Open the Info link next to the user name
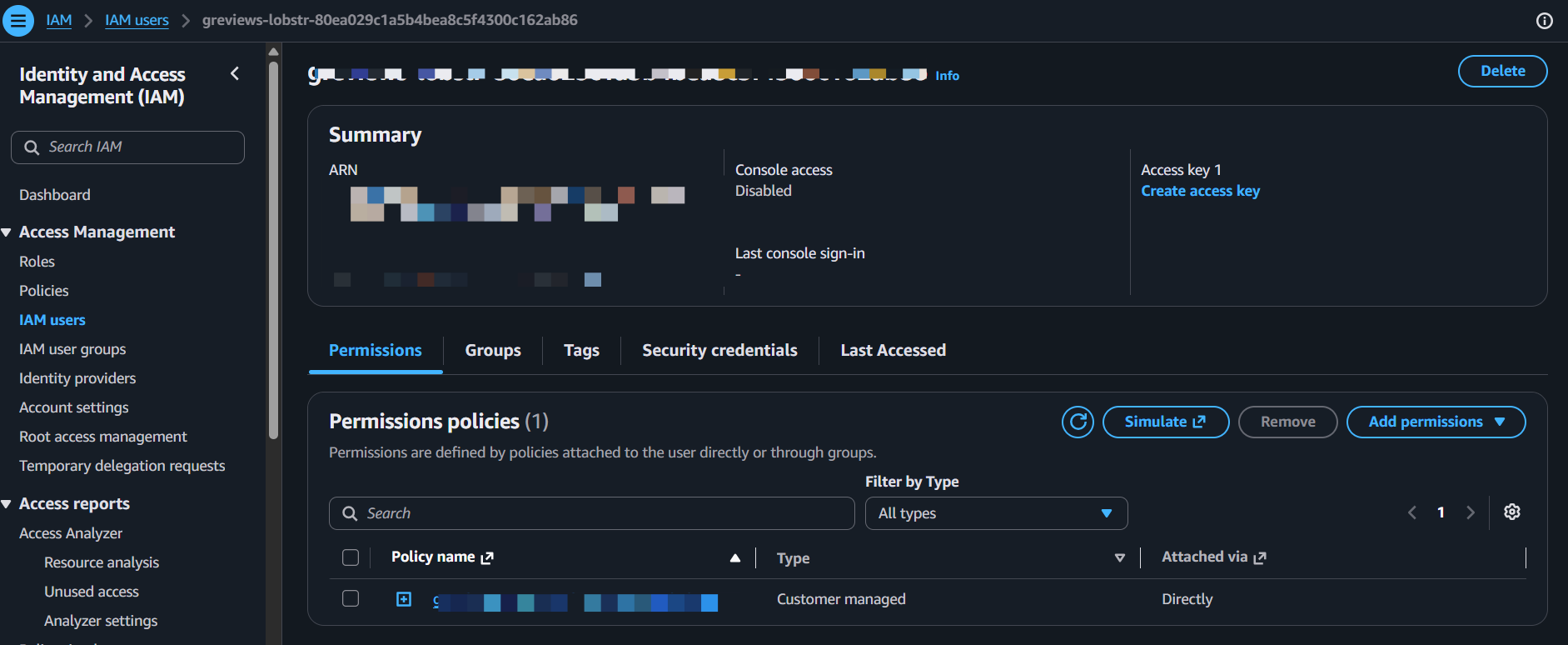This screenshot has height=645, width=1568. (948, 76)
